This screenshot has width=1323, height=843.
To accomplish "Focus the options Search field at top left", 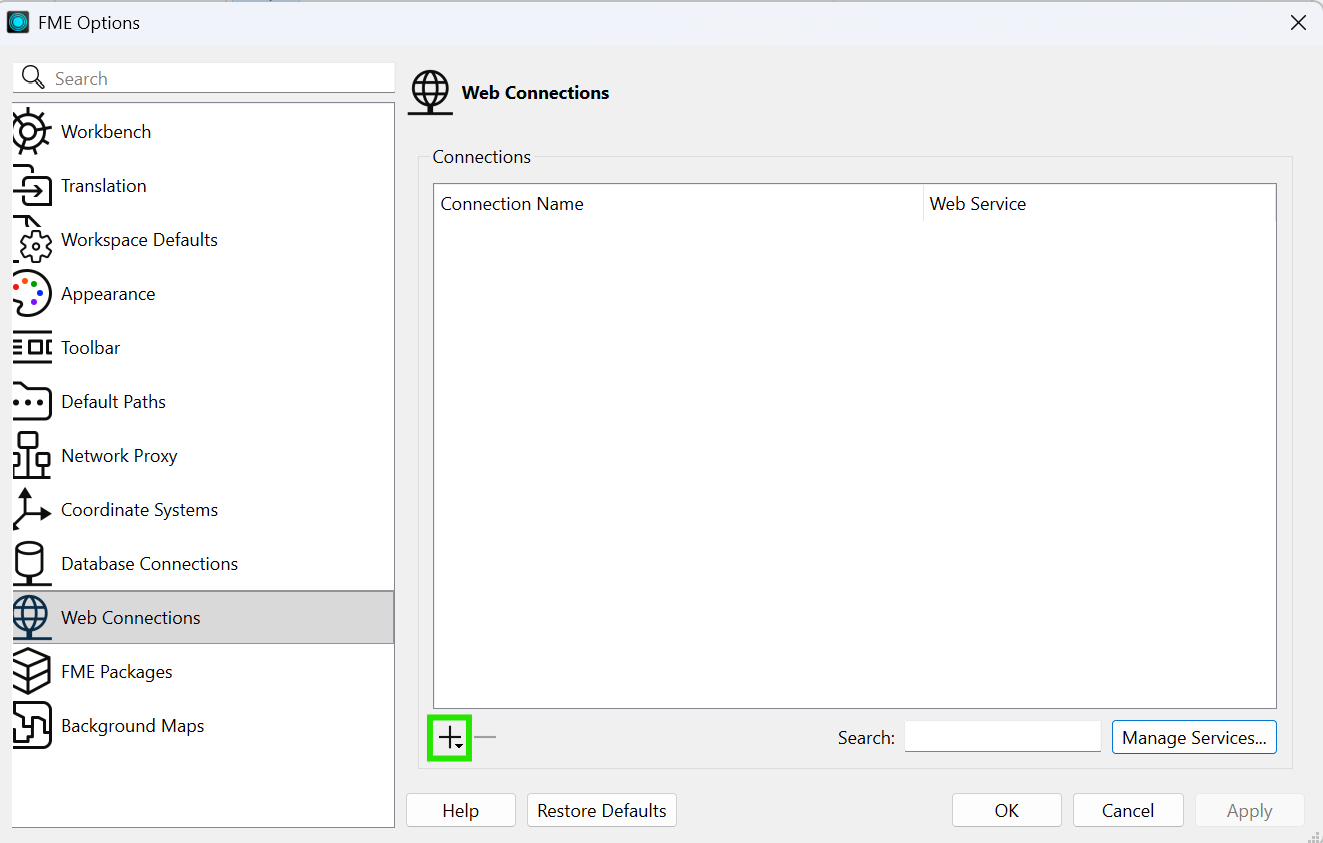I will tap(204, 78).
